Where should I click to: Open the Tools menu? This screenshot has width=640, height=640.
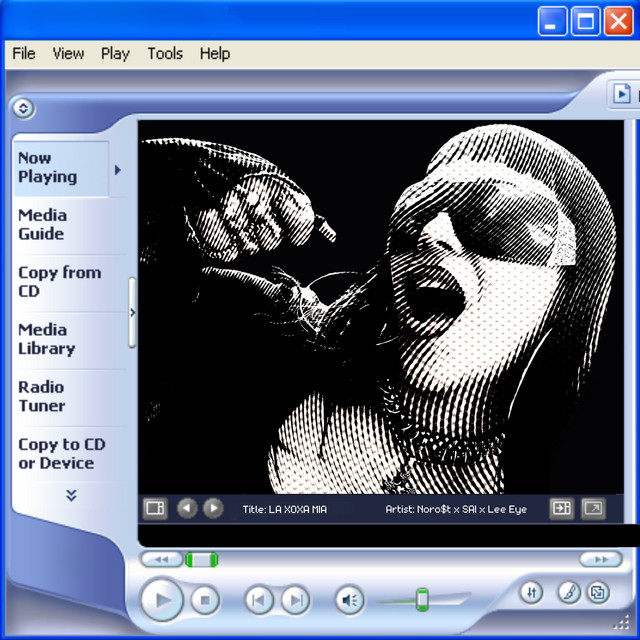[x=165, y=54]
